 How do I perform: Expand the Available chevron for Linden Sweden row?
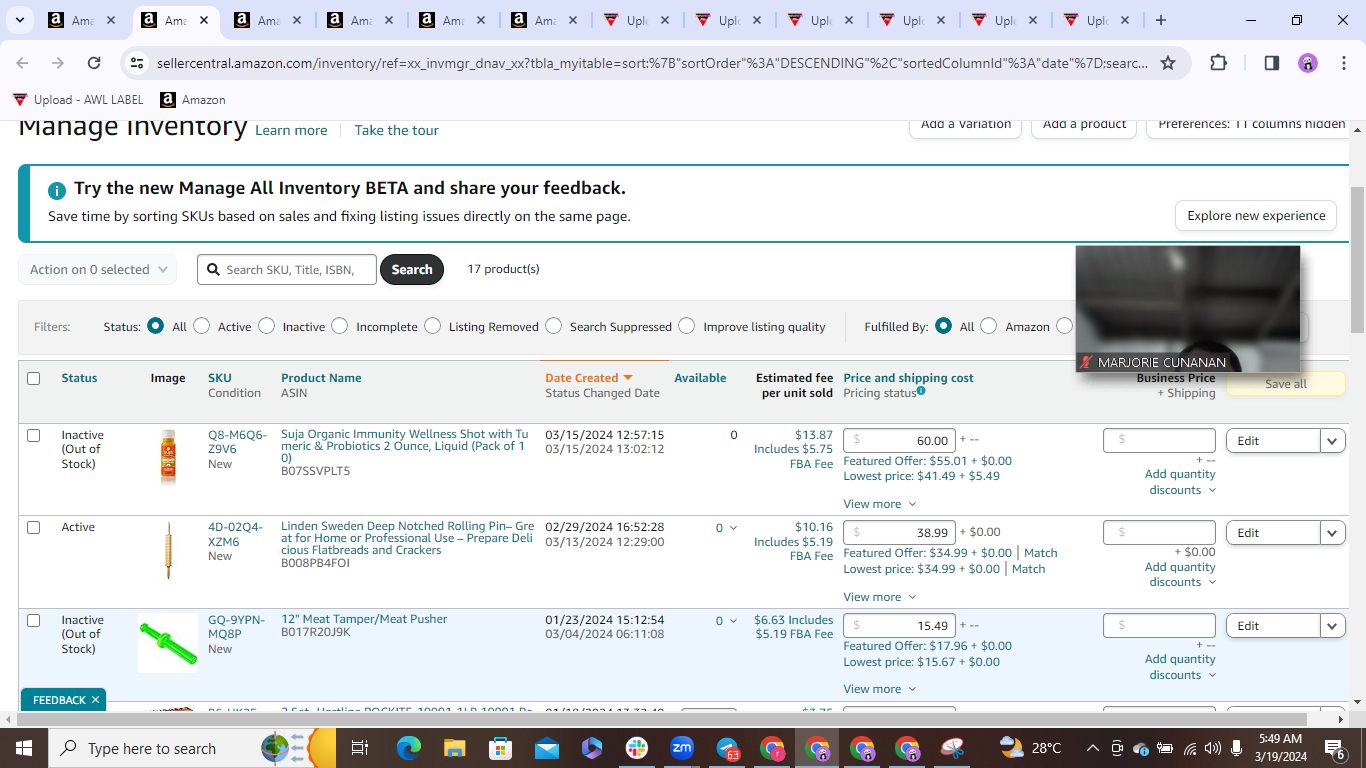click(x=733, y=528)
